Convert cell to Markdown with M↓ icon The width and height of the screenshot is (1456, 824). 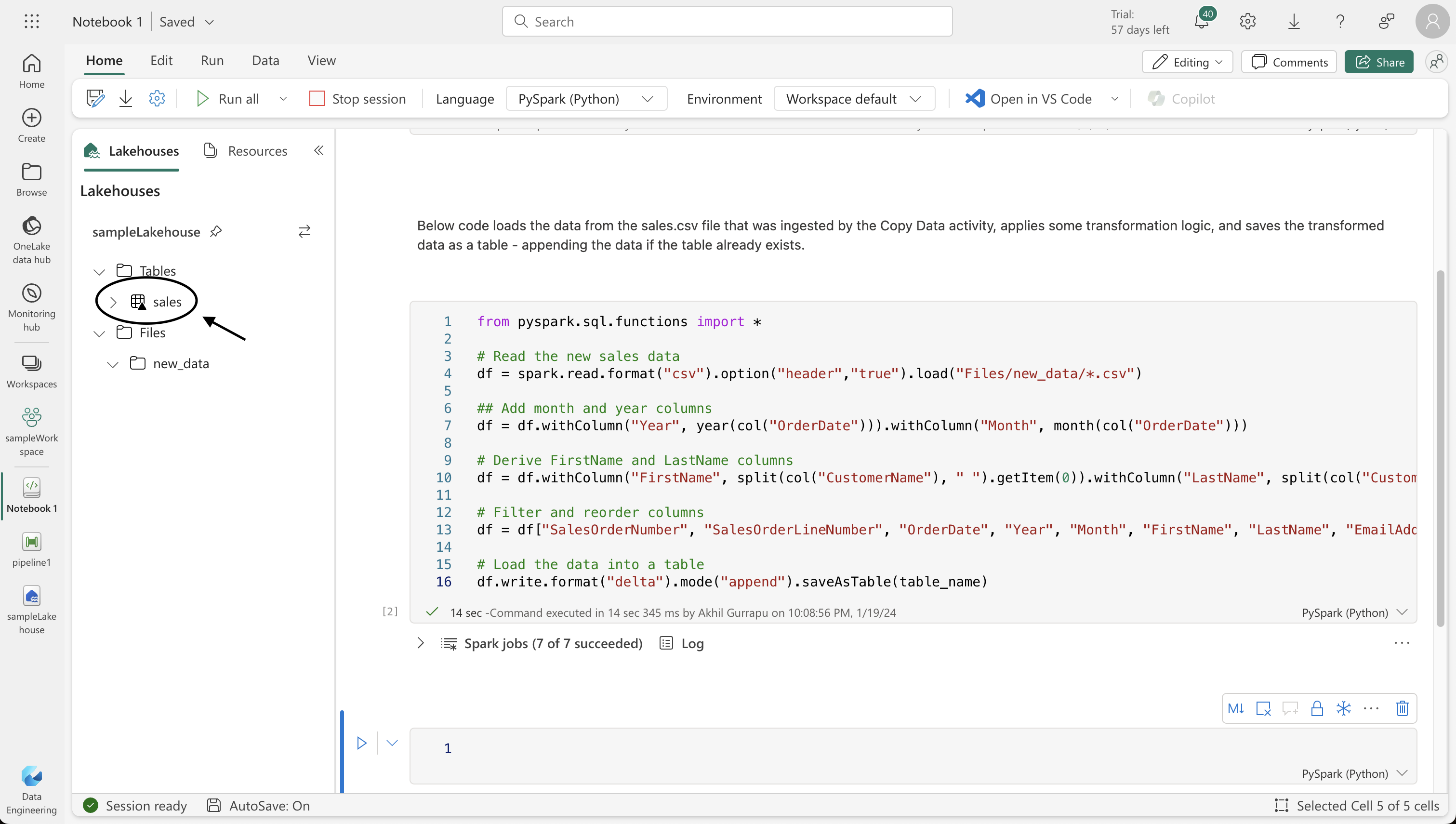pos(1235,708)
